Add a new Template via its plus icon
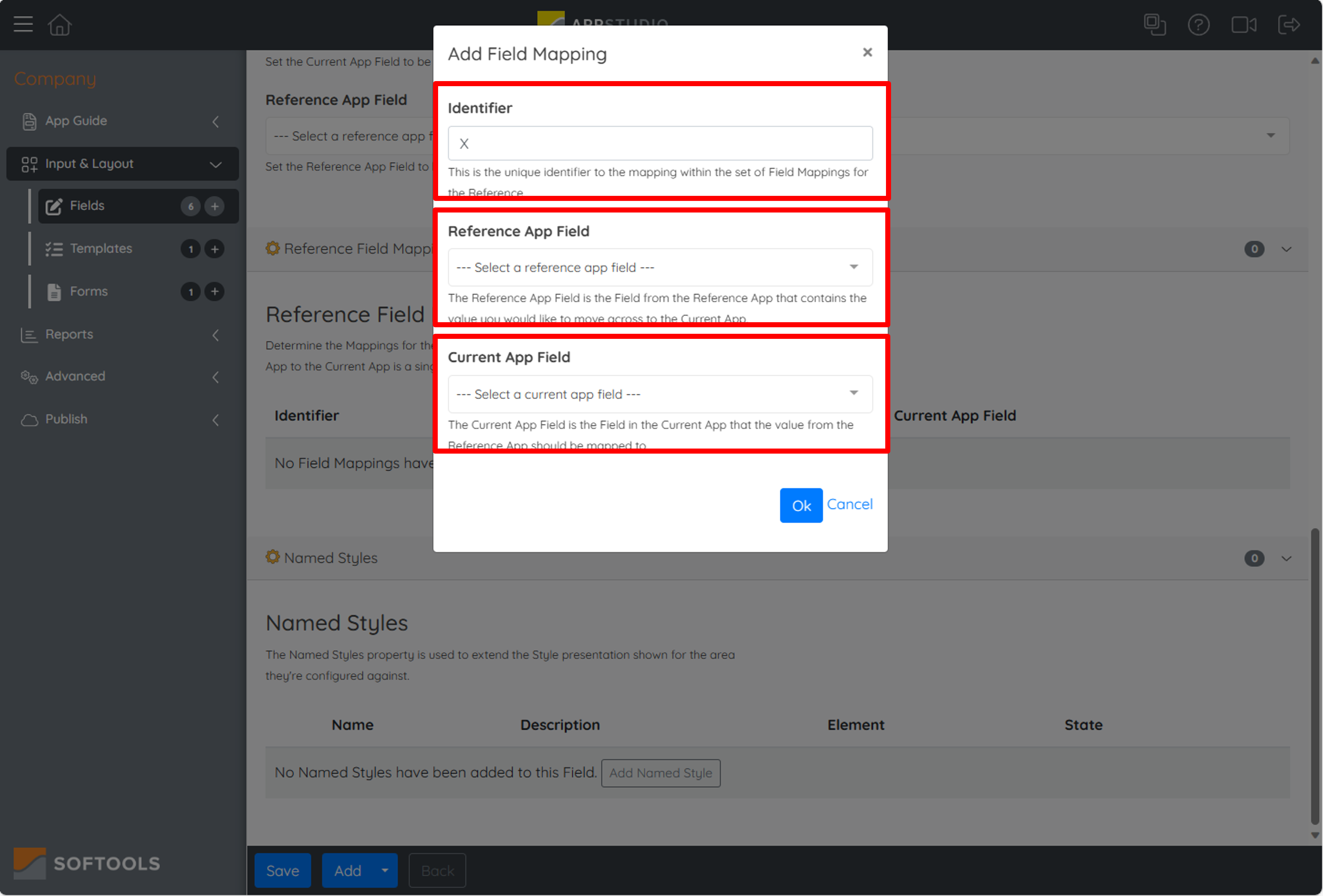 pos(215,249)
